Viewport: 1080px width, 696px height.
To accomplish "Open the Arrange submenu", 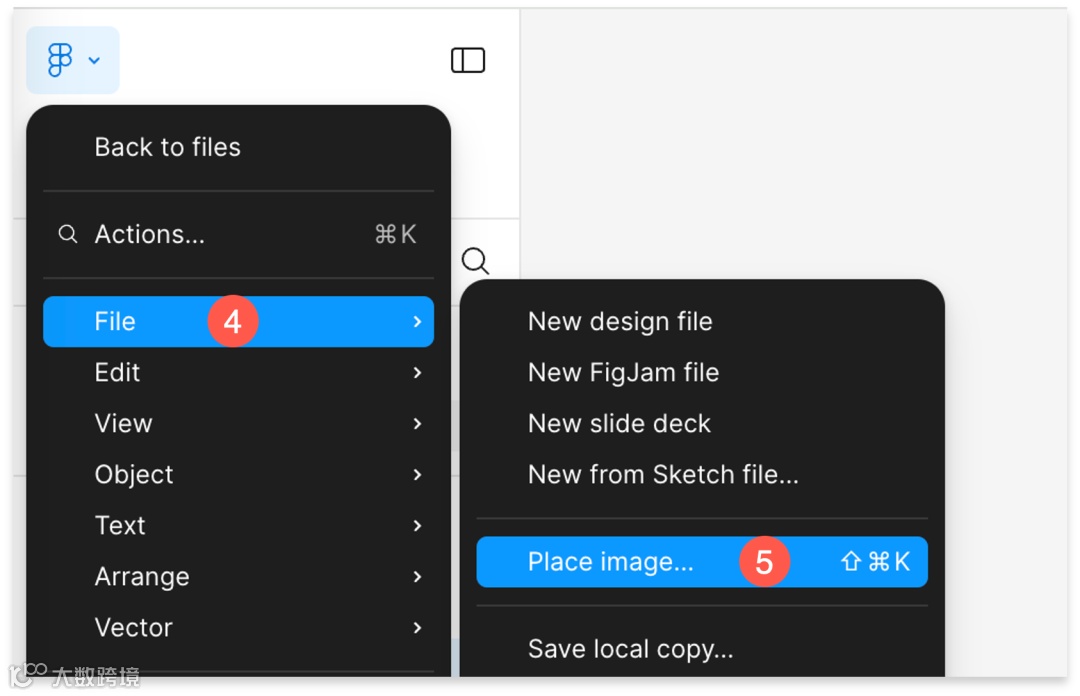I will point(238,577).
